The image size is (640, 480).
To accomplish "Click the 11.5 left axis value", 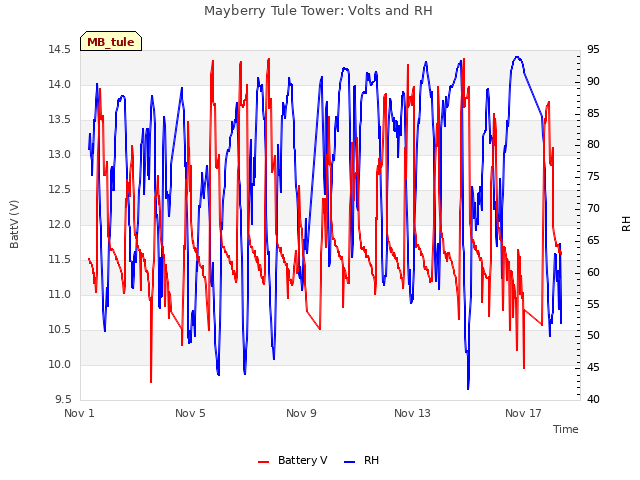I will click(x=60, y=260).
